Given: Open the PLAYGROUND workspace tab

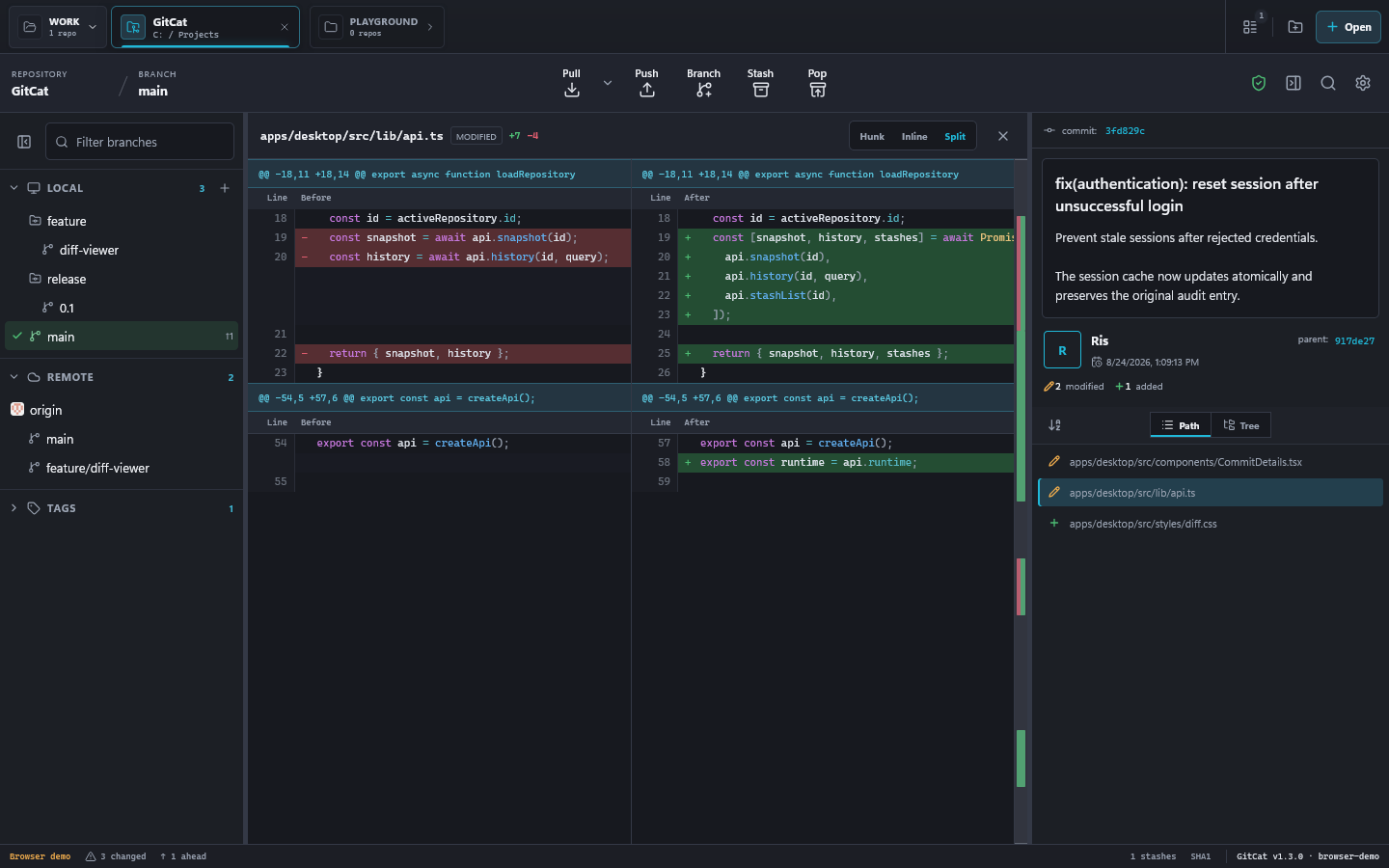Looking at the screenshot, I should pos(377,27).
